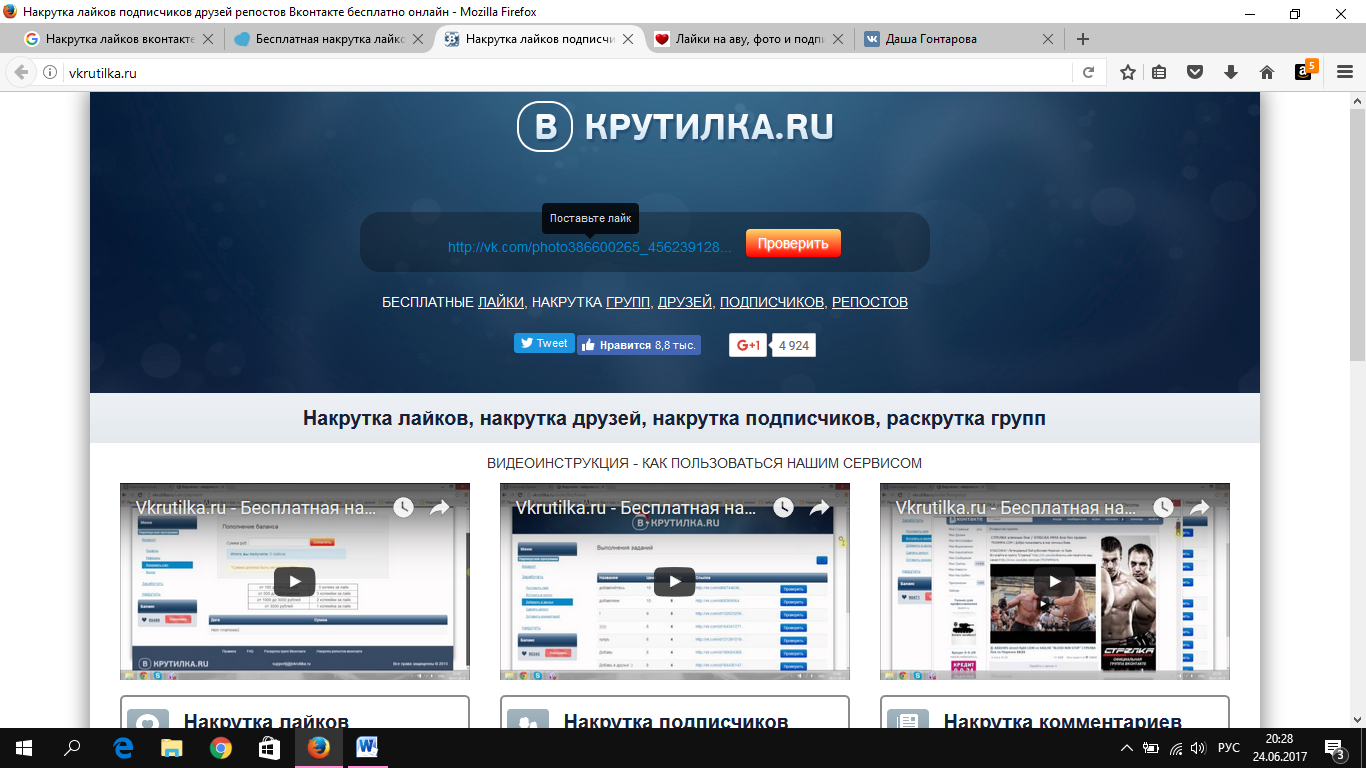
Task: Open the ЛАЙКИ link
Action: click(x=500, y=302)
